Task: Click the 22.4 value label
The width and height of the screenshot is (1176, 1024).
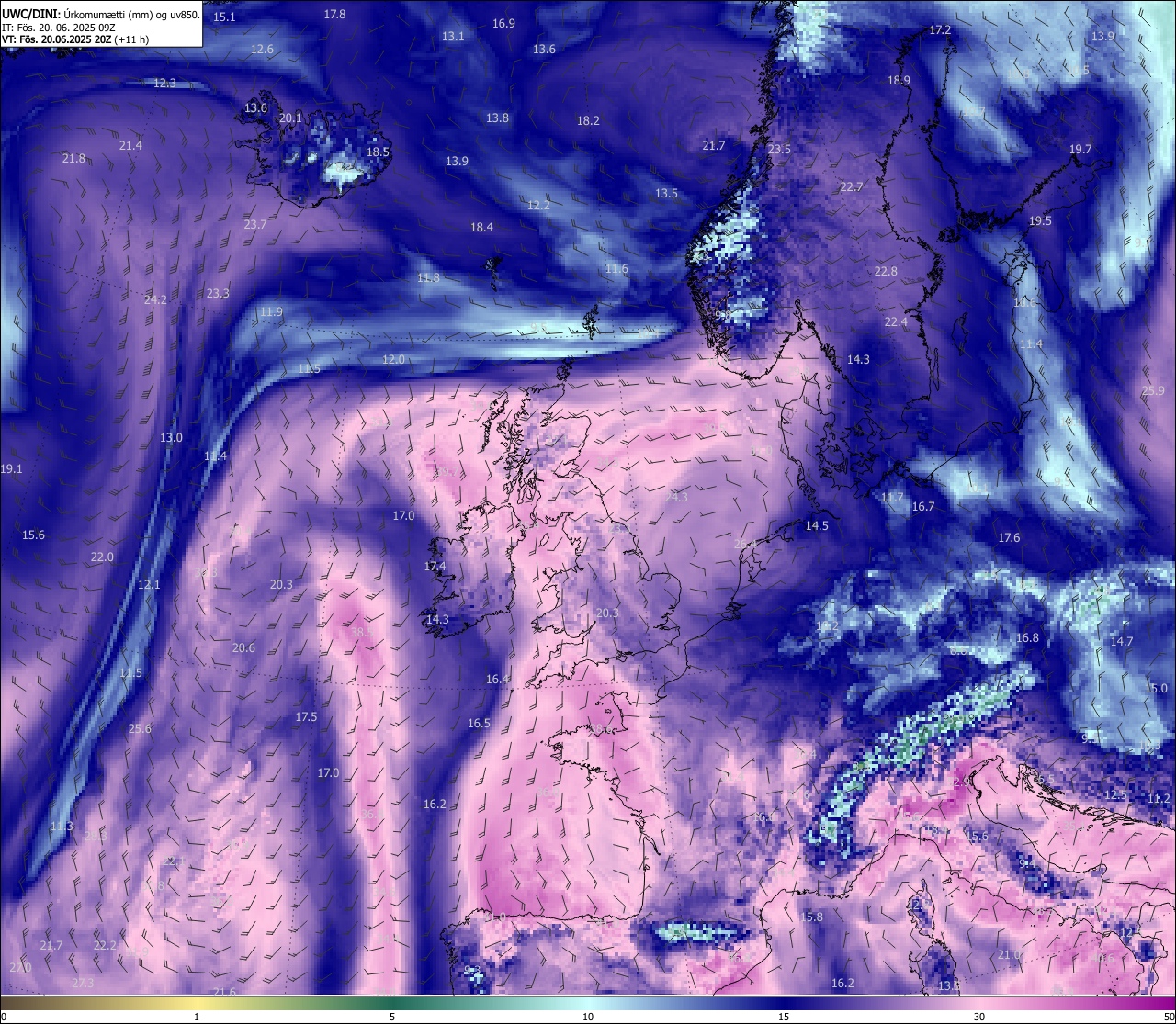Action: [896, 321]
